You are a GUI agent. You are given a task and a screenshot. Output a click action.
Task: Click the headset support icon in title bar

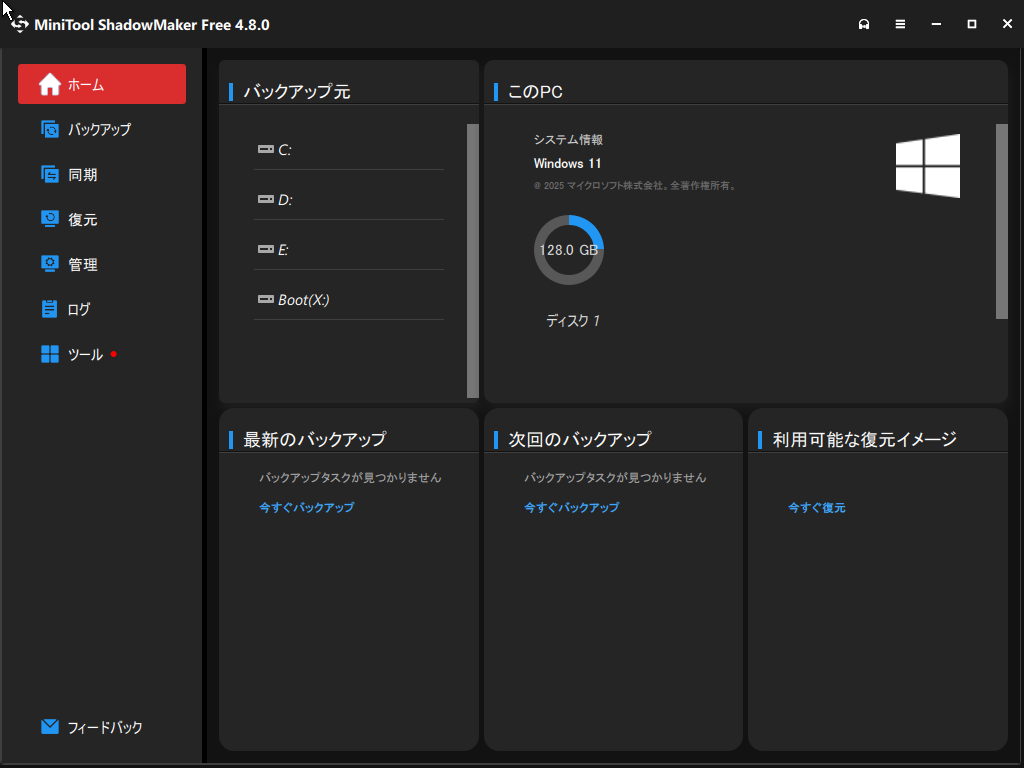pyautogui.click(x=864, y=24)
